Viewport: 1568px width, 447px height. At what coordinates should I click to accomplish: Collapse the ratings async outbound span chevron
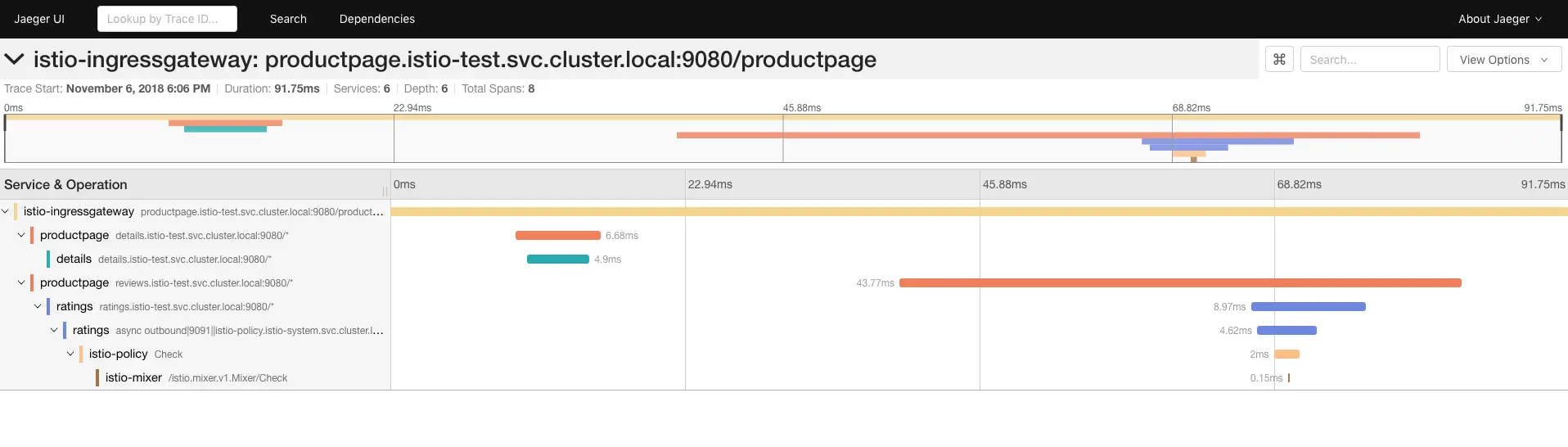pyautogui.click(x=54, y=330)
